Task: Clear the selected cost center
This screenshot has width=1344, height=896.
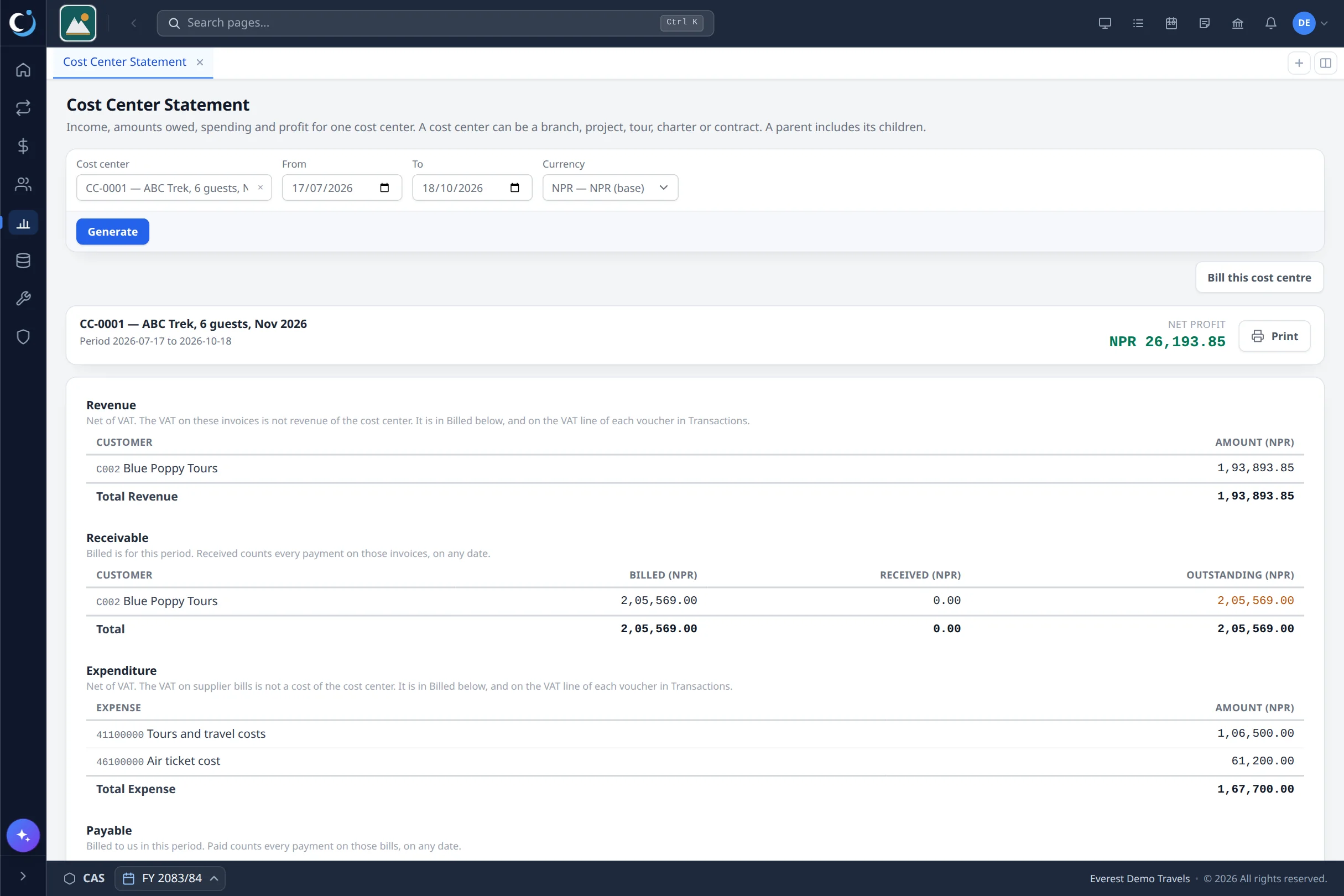Action: [x=261, y=187]
